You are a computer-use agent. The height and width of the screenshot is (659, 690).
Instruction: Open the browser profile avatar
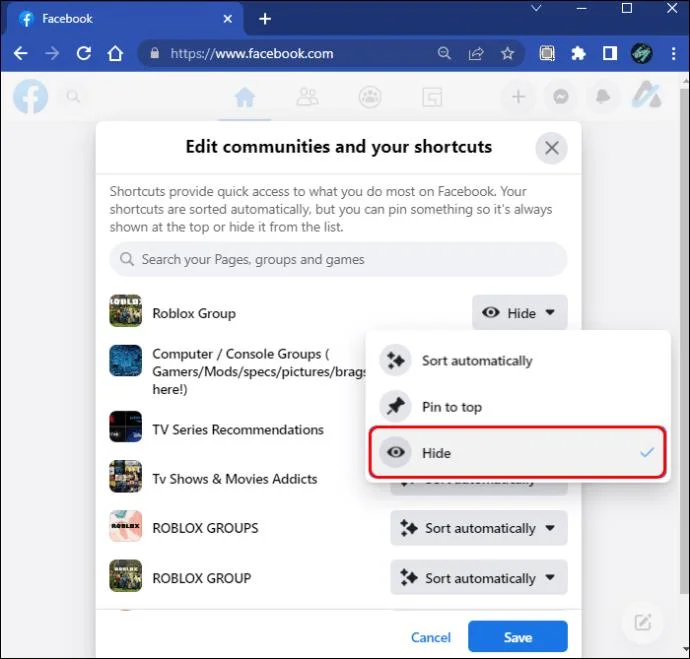pos(642,54)
